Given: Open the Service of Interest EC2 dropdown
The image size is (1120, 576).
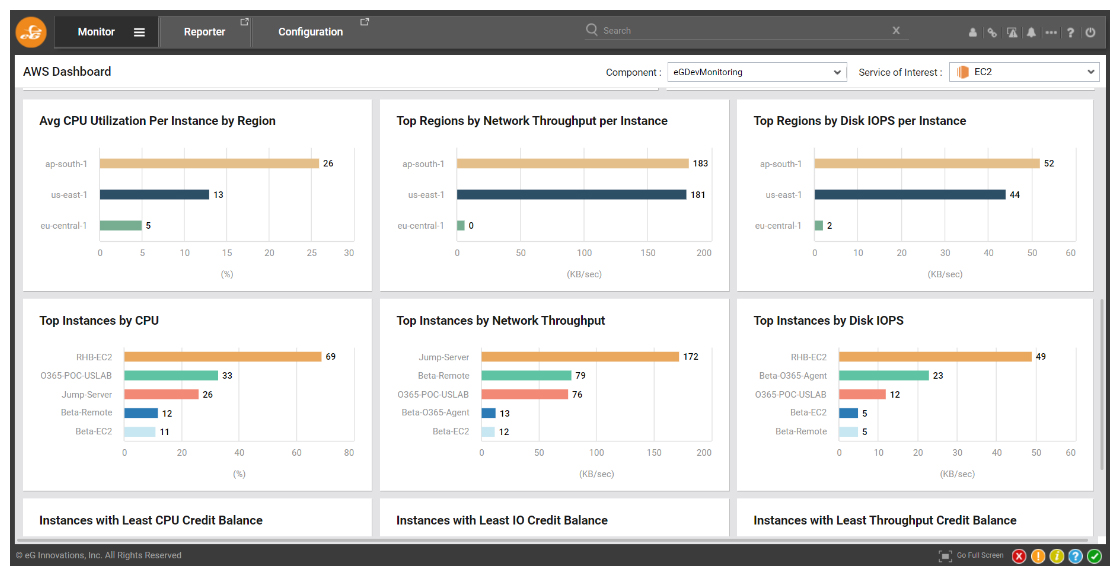Looking at the screenshot, I should click(1024, 72).
